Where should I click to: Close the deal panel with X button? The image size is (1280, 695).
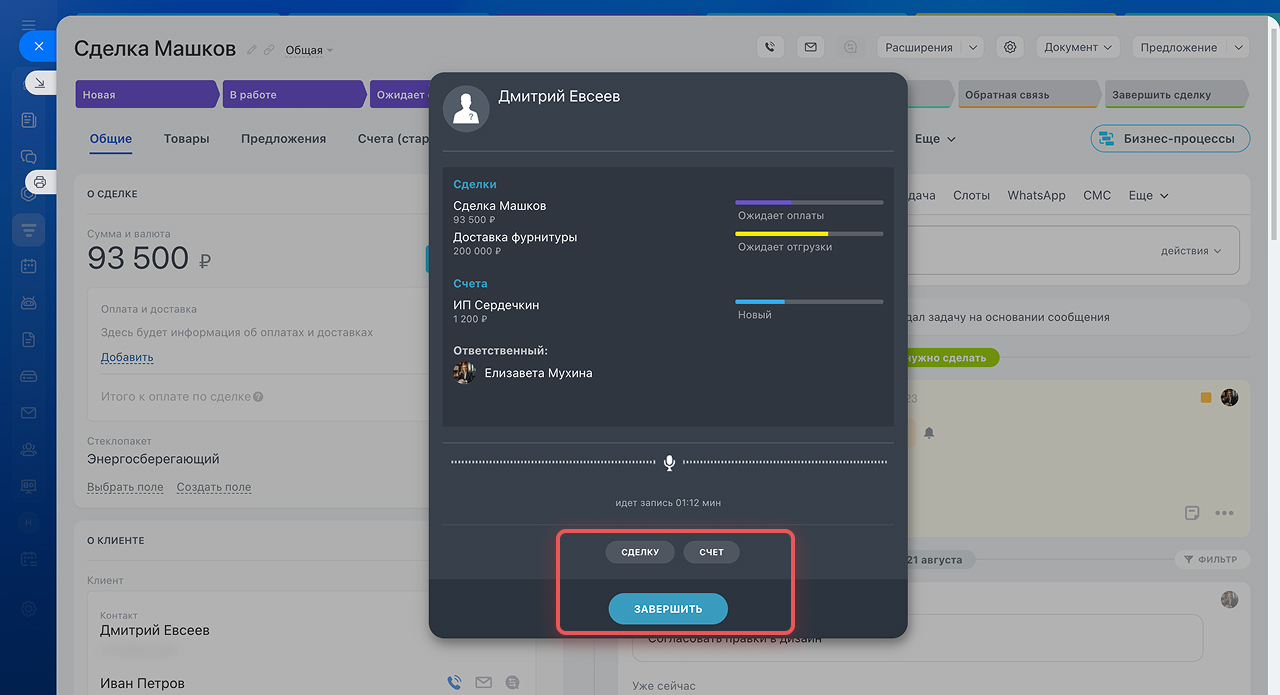[38, 46]
